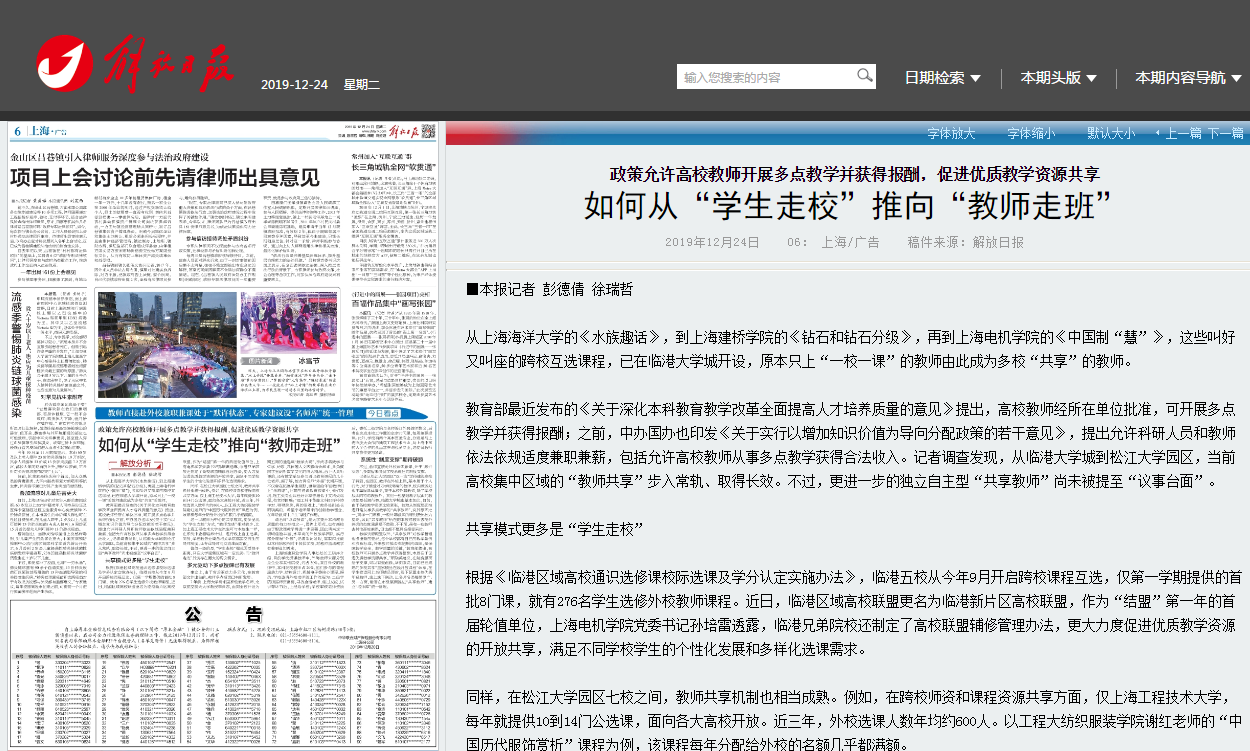Click 字体放大 to enlarge font
The width and height of the screenshot is (1250, 751).
[x=950, y=133]
